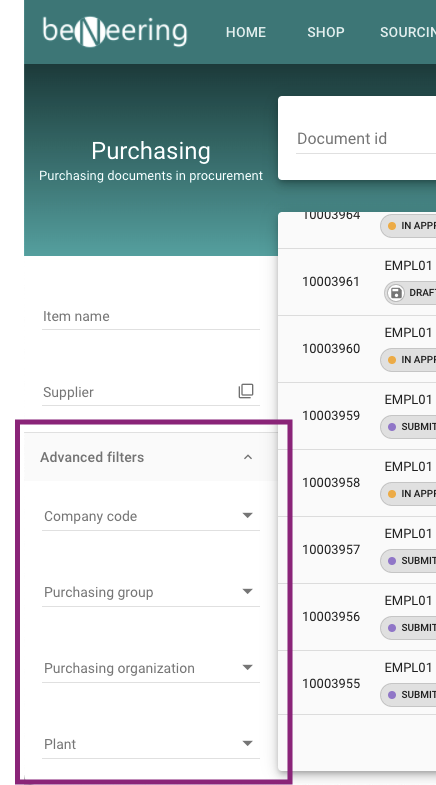Collapse the Advanced filters section
The width and height of the screenshot is (436, 785).
point(151,457)
